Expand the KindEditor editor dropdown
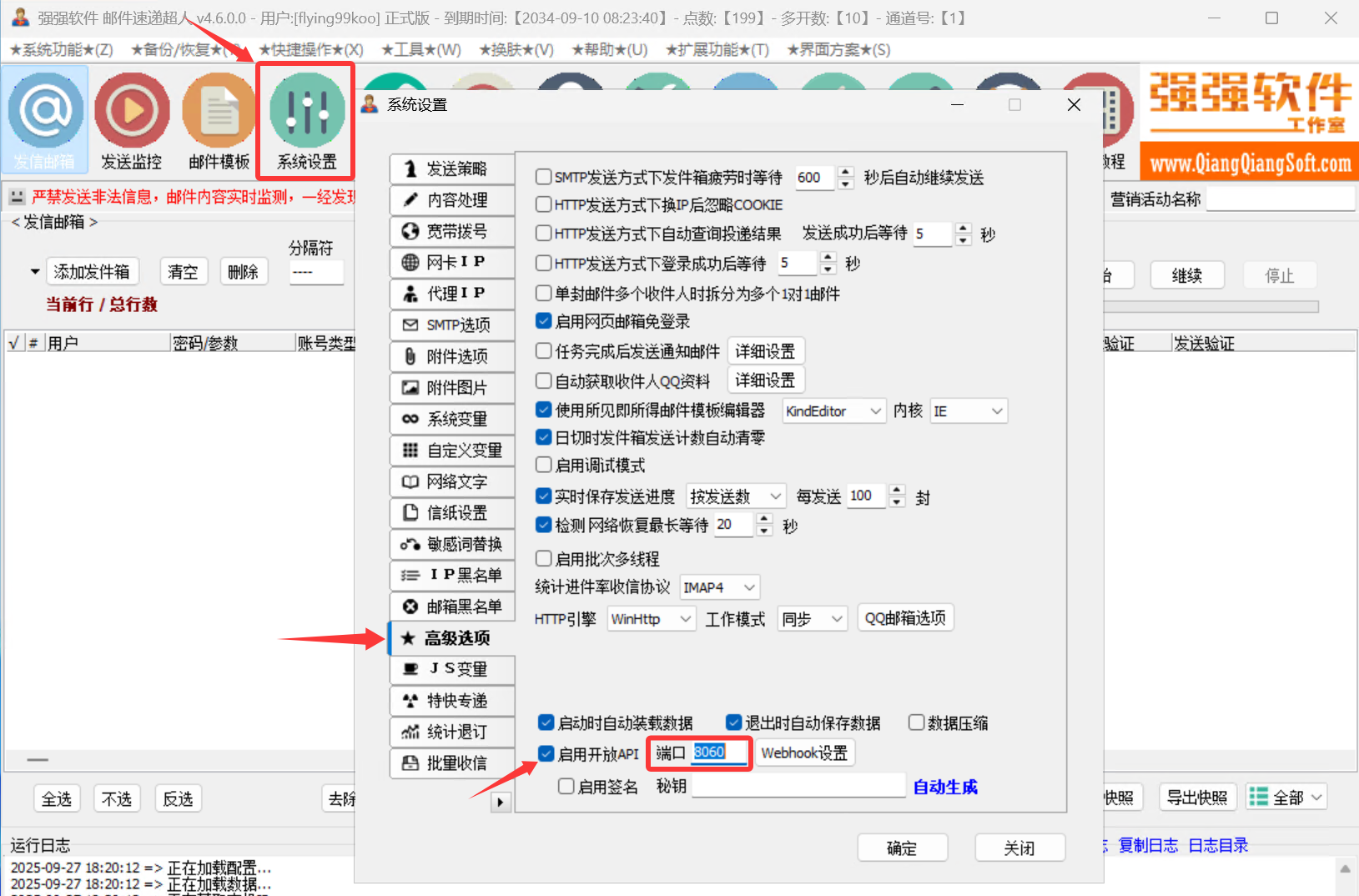 click(833, 411)
